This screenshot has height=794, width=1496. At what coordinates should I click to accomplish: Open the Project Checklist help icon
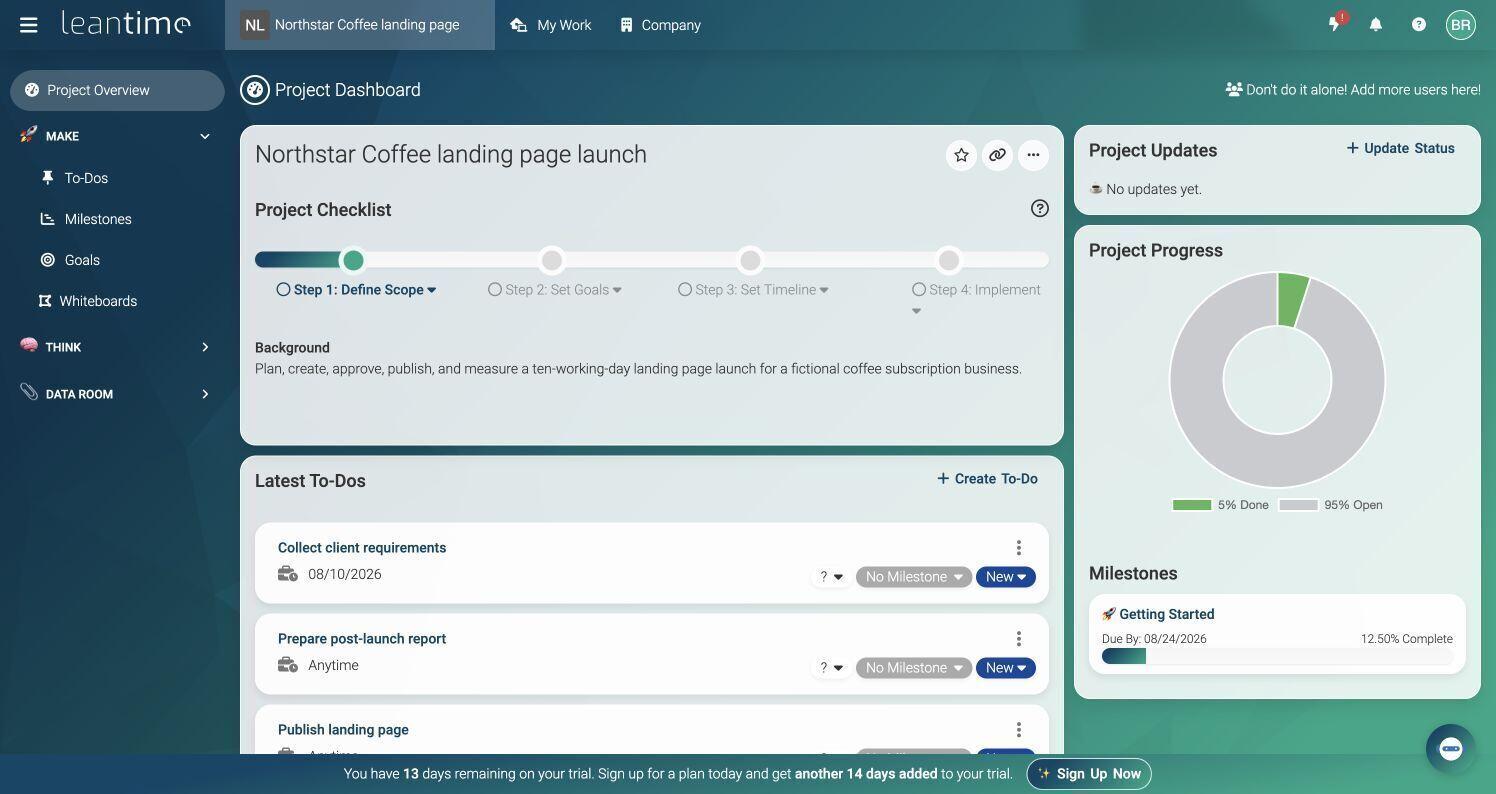click(1040, 208)
